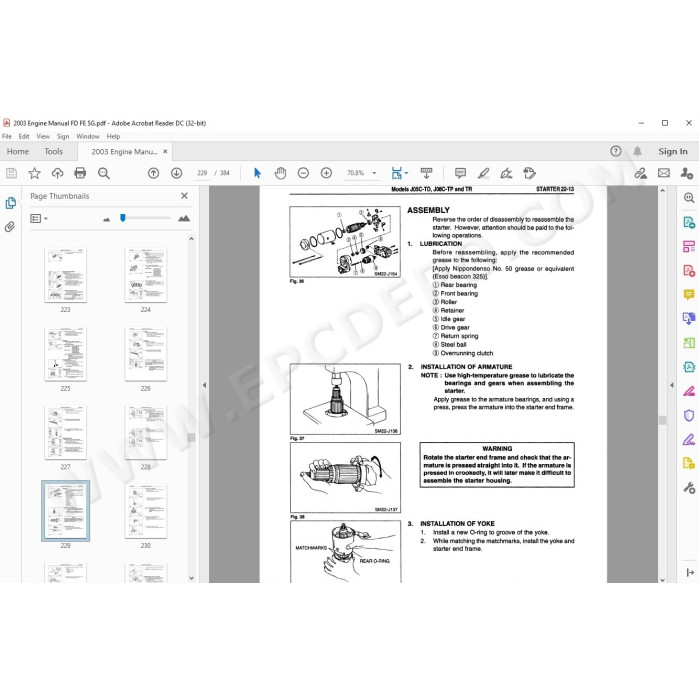The height and width of the screenshot is (700, 700).
Task: Reduce thumbnail size small mountains icon
Action: 106,219
